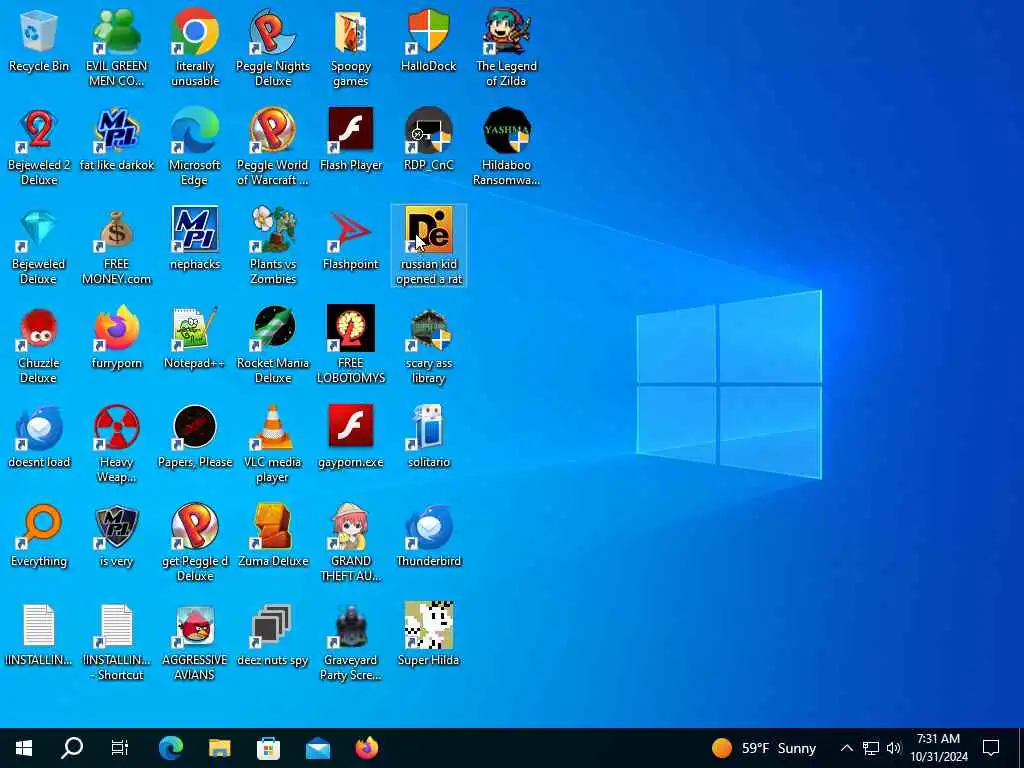Viewport: 1024px width, 768px height.
Task: Open the notification Action Center
Action: coord(991,748)
